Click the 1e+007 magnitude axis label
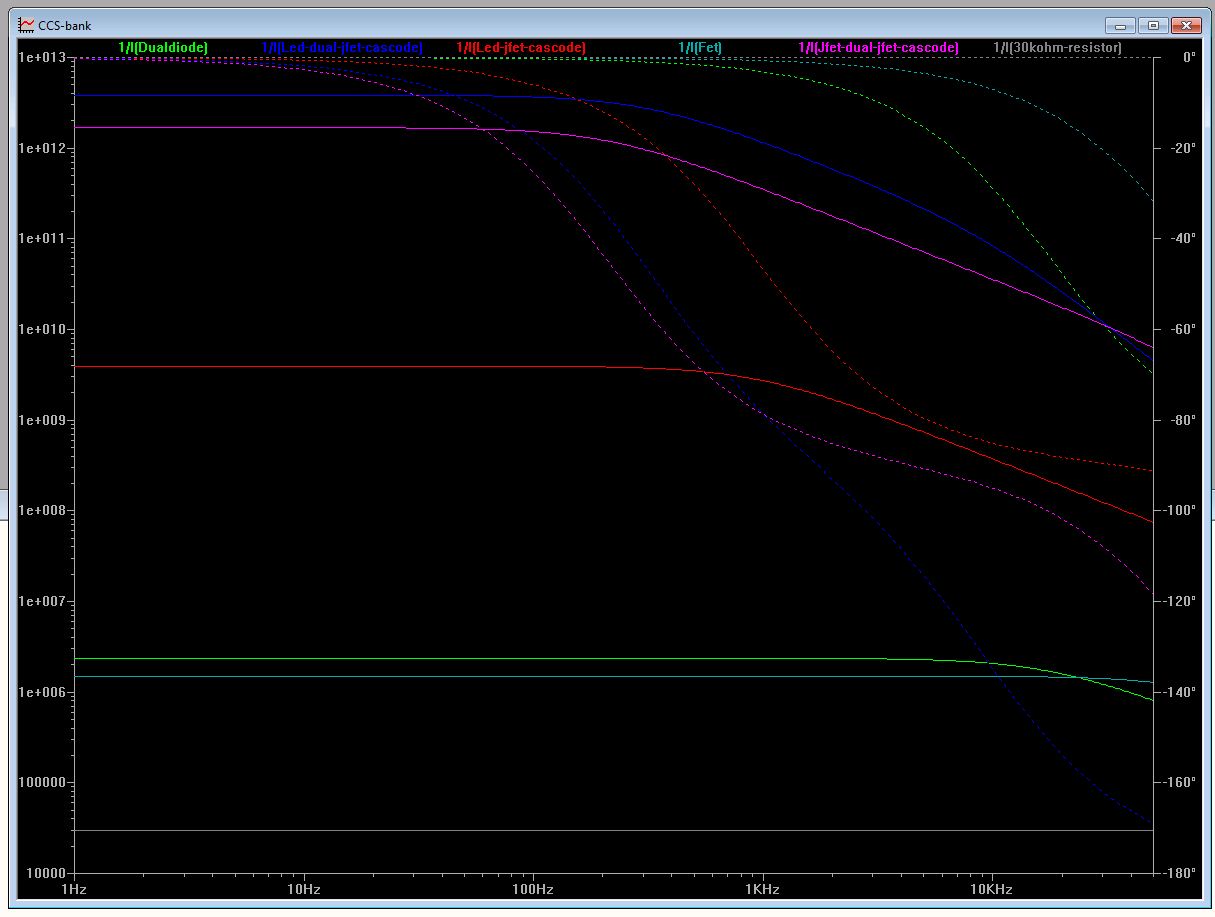Image resolution: width=1215 pixels, height=917 pixels. click(42, 601)
